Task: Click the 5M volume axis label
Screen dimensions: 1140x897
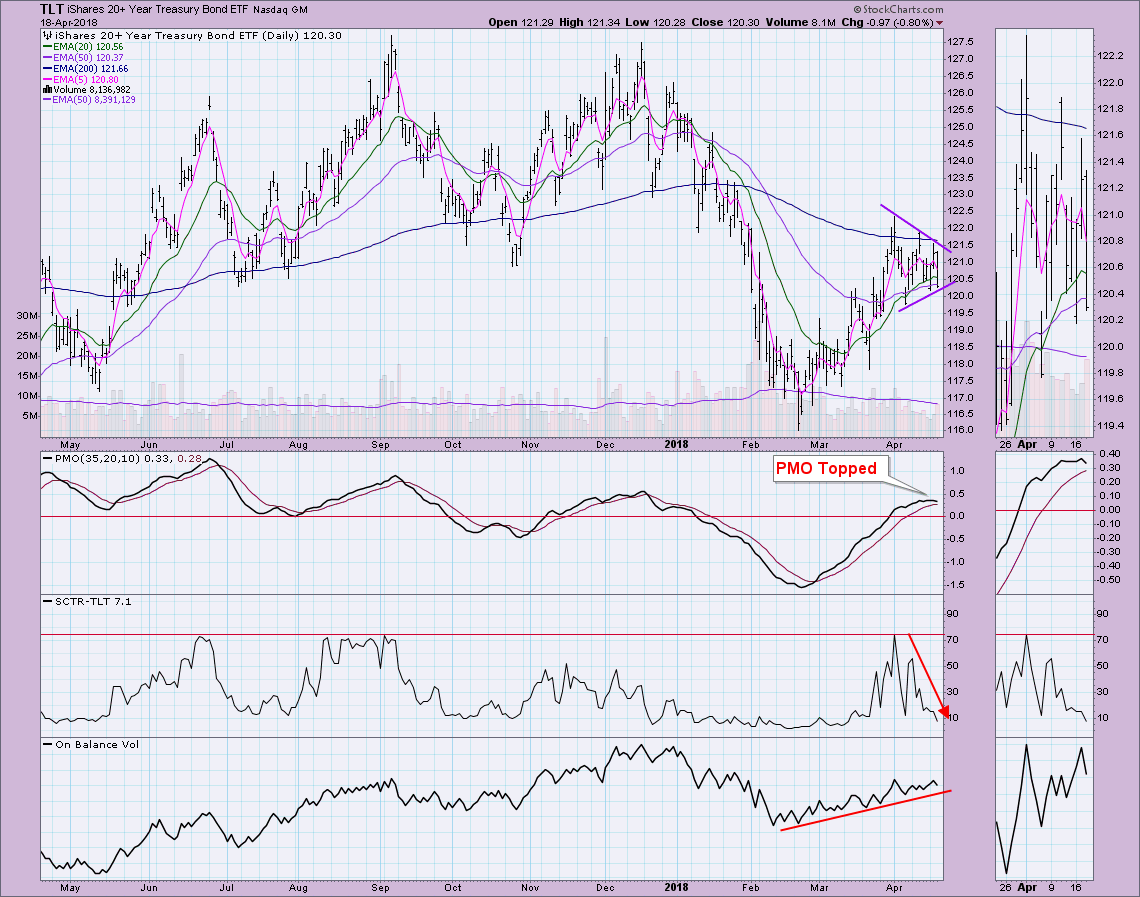Action: click(x=30, y=416)
